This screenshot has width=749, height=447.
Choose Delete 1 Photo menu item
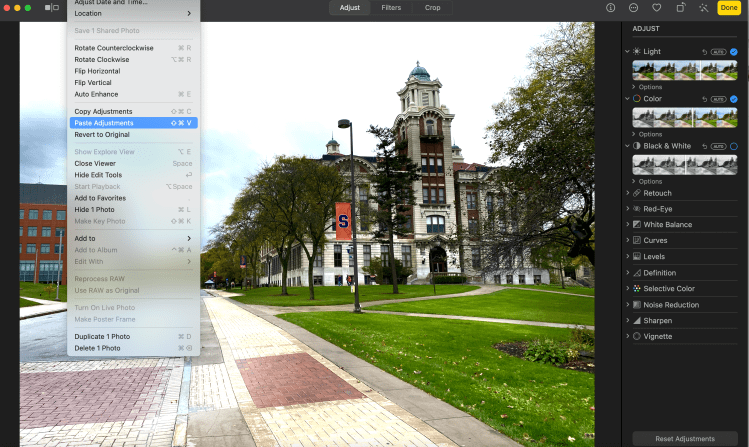click(x=133, y=348)
